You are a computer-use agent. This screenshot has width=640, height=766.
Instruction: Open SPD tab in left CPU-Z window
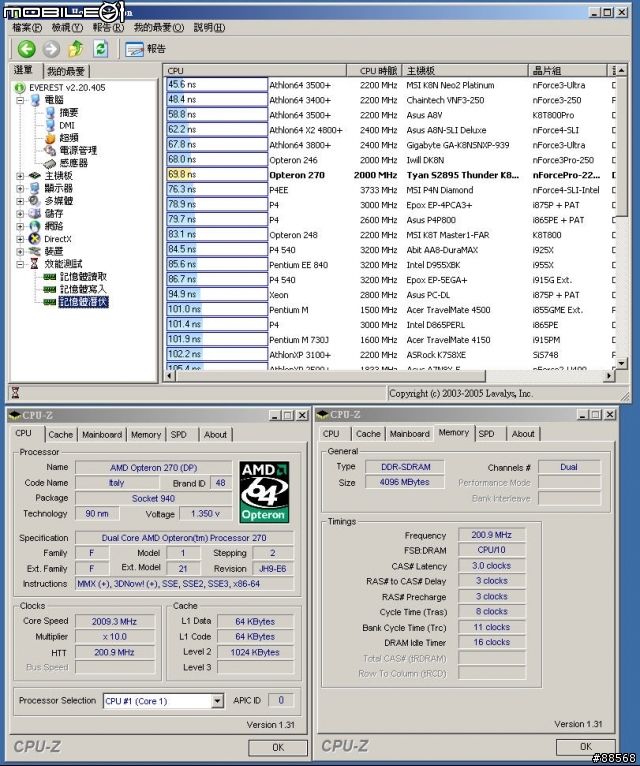(179, 434)
